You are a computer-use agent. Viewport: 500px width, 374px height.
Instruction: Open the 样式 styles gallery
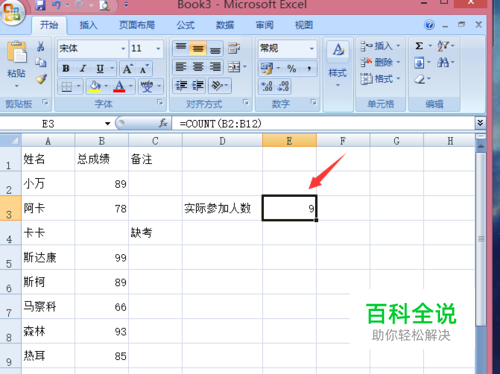338,64
